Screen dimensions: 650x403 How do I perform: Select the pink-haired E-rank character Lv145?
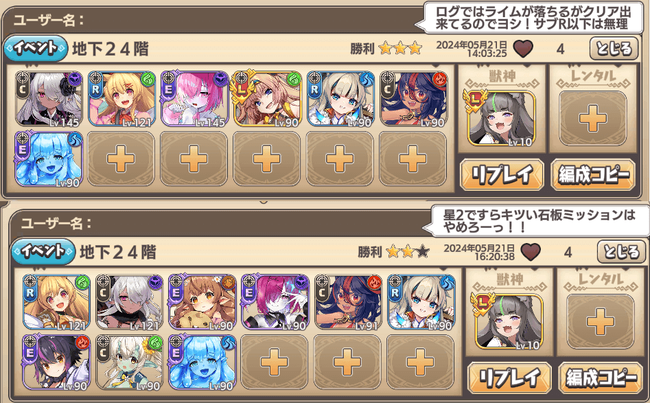(194, 99)
